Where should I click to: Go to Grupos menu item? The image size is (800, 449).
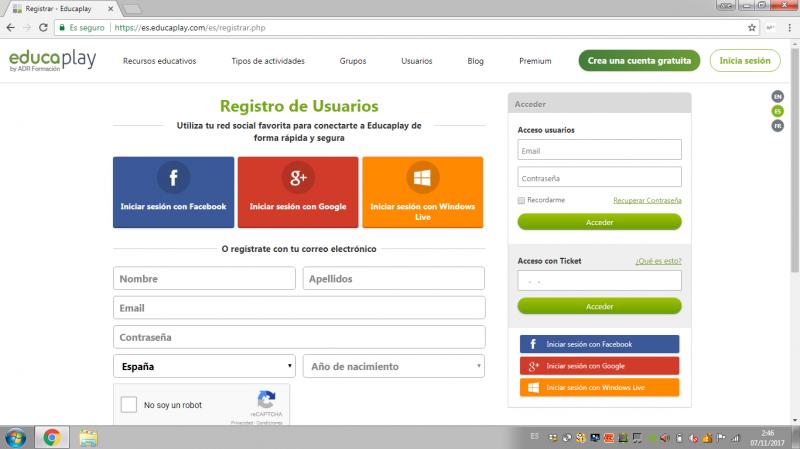tap(353, 61)
